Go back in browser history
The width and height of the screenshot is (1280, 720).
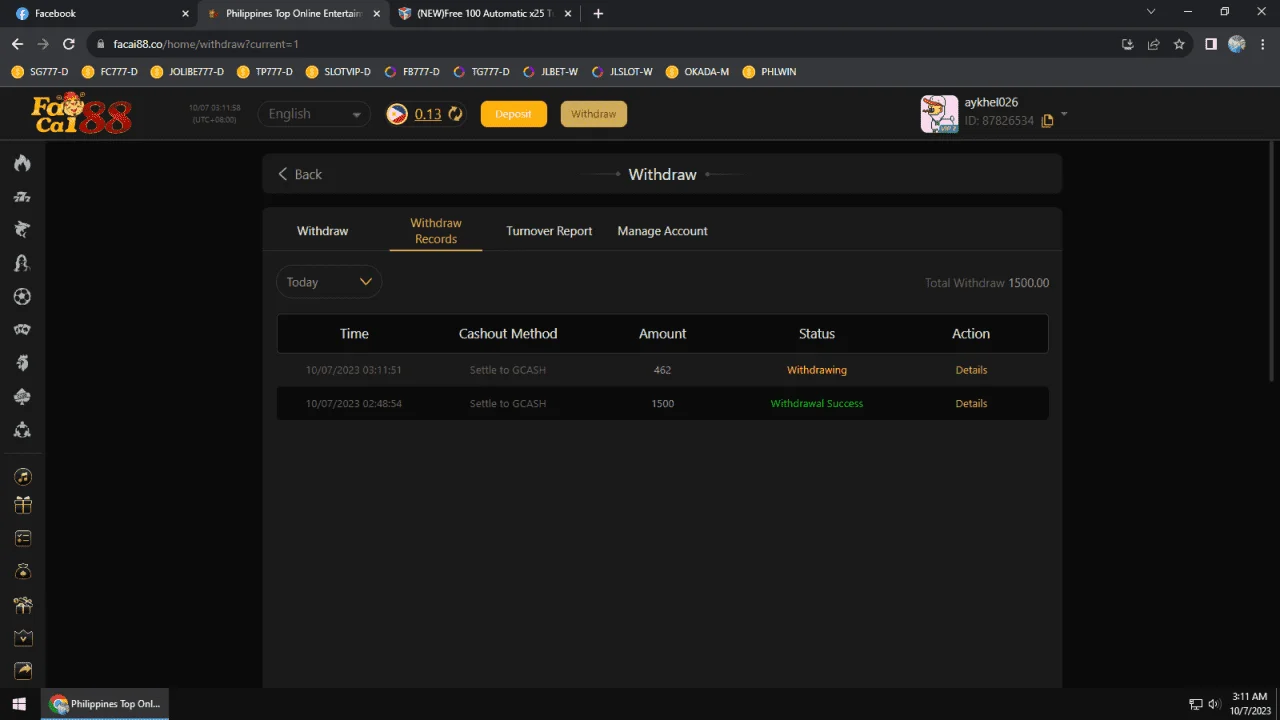17,44
